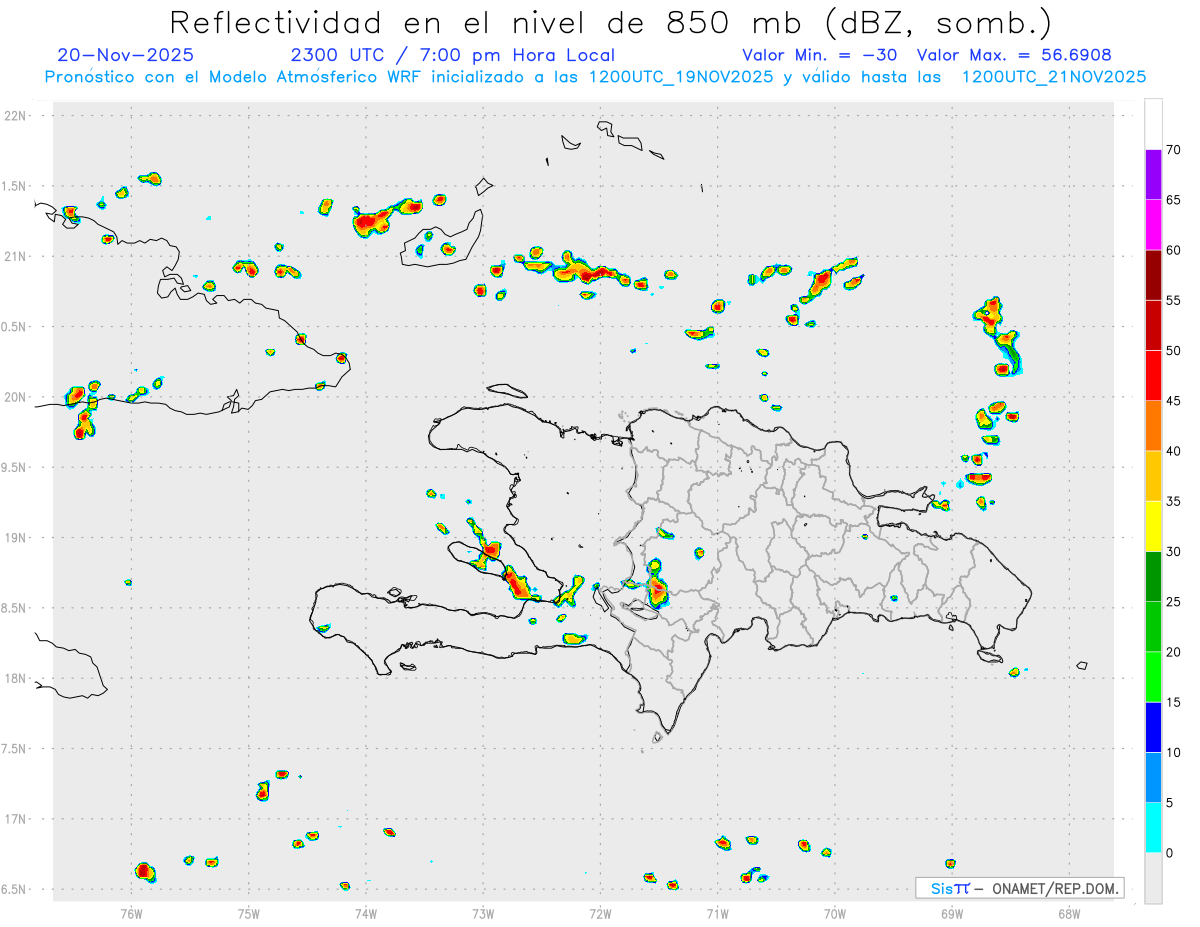
Task: Click the 18N latitude label
Action: click(x=16, y=678)
